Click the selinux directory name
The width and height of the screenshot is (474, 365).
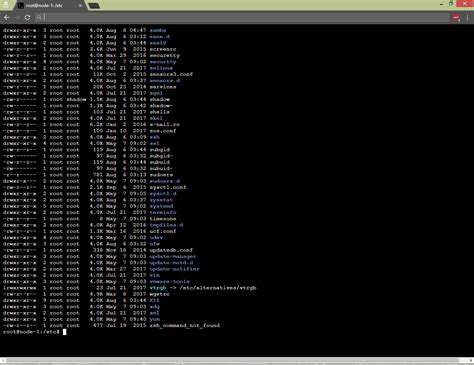tap(161, 68)
